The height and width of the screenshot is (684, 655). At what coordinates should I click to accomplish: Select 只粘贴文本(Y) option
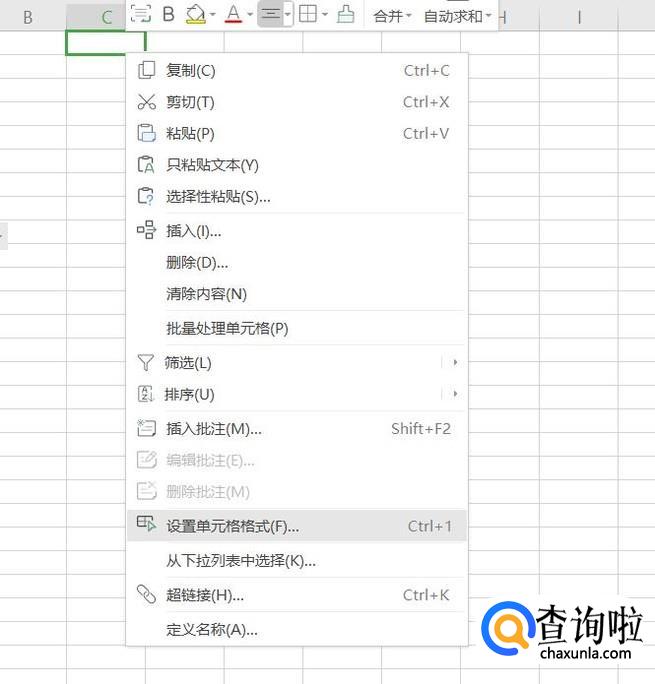pyautogui.click(x=297, y=165)
